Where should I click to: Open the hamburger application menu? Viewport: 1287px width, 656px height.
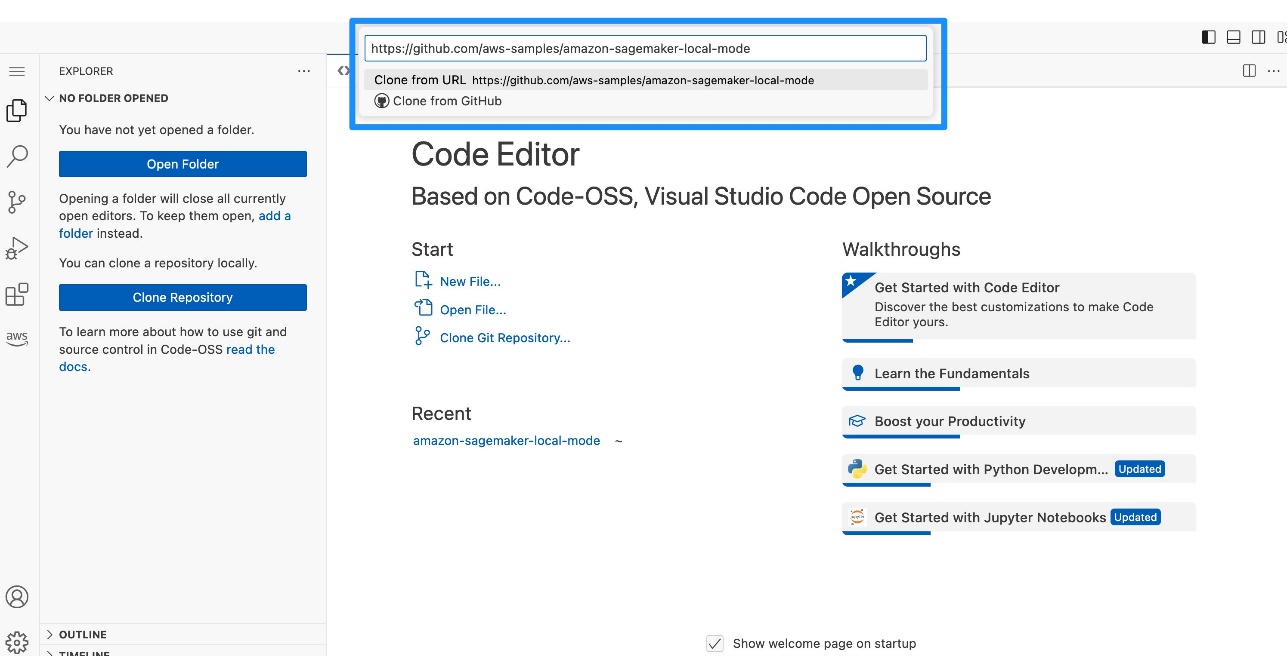click(x=16, y=72)
